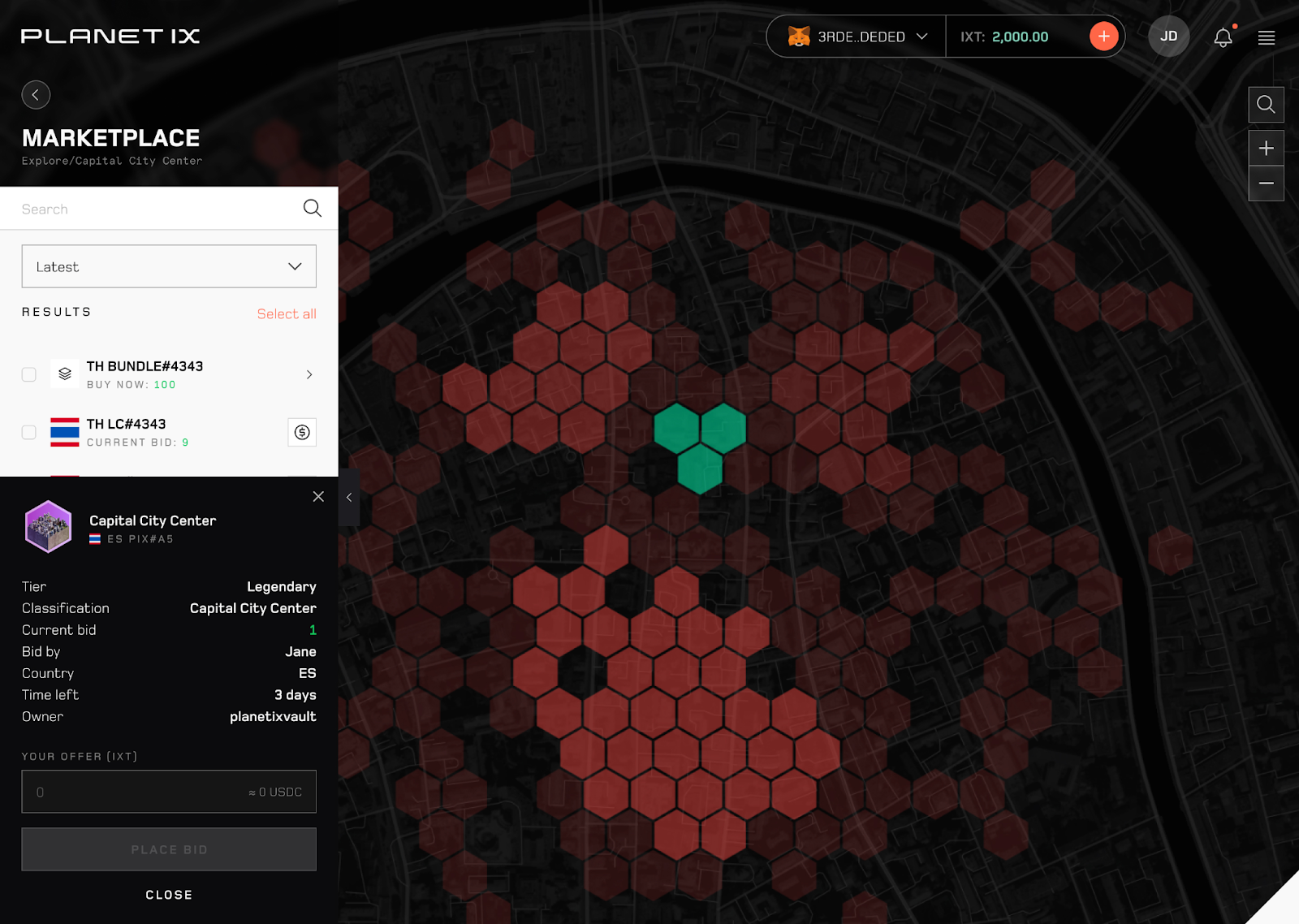The image size is (1299, 924).
Task: Click the Explore/Capital City Center breadcrumb
Action: click(x=112, y=161)
